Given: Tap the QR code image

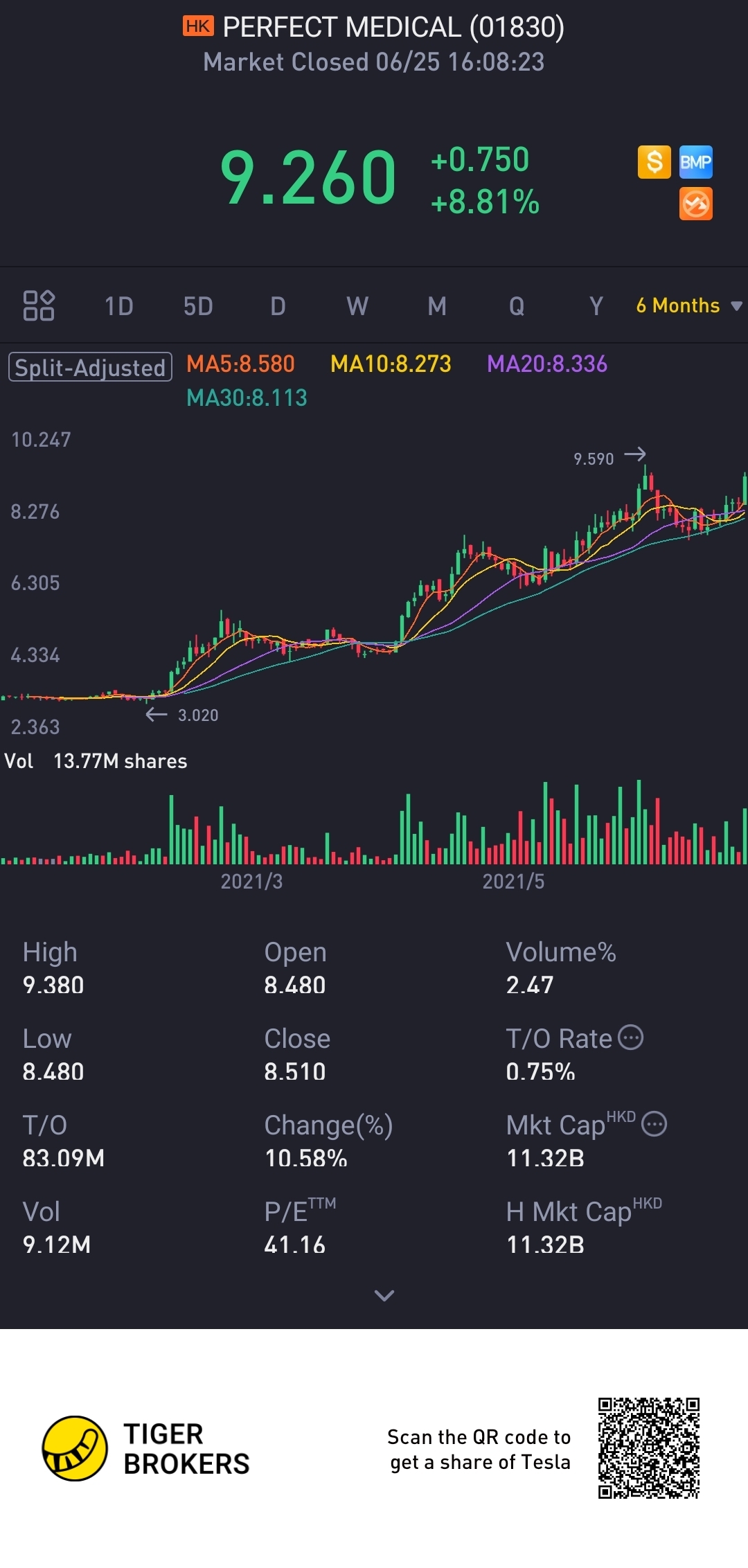Looking at the screenshot, I should (x=648, y=1448).
